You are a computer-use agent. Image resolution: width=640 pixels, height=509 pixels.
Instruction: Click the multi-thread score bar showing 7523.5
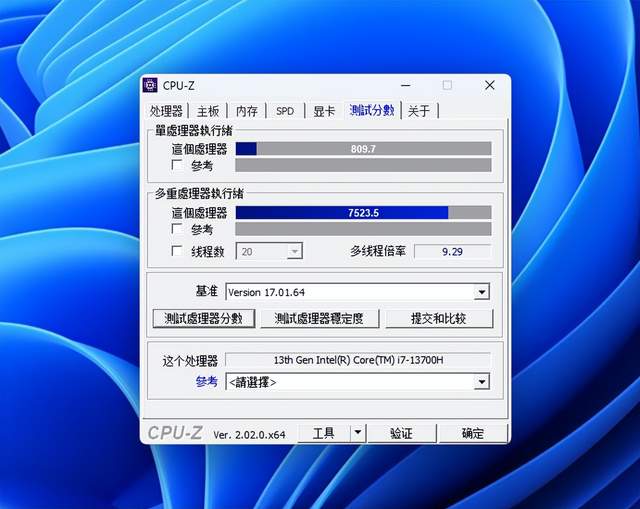(x=363, y=213)
